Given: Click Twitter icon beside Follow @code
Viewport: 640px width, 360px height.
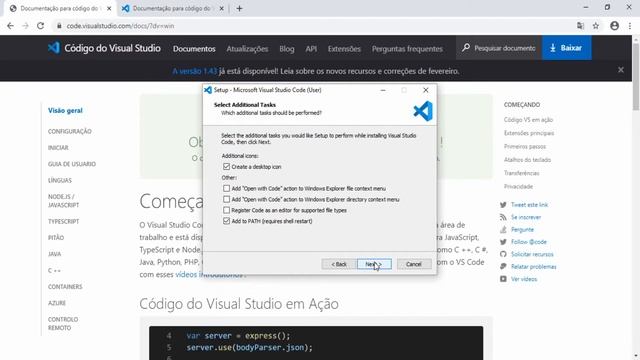Looking at the screenshot, I should click(x=503, y=242).
